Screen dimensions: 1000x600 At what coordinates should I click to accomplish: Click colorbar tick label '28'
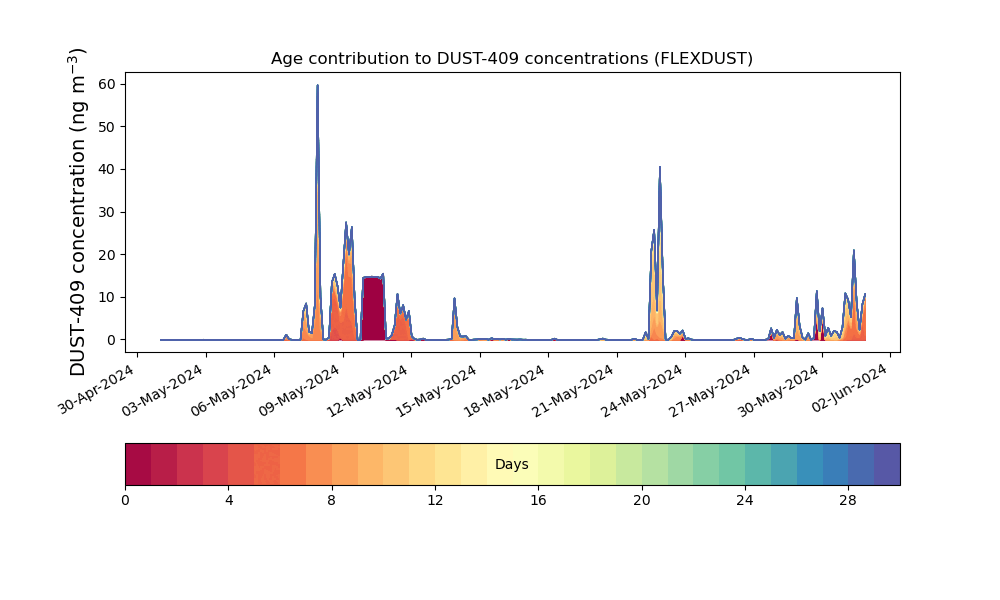click(x=848, y=501)
